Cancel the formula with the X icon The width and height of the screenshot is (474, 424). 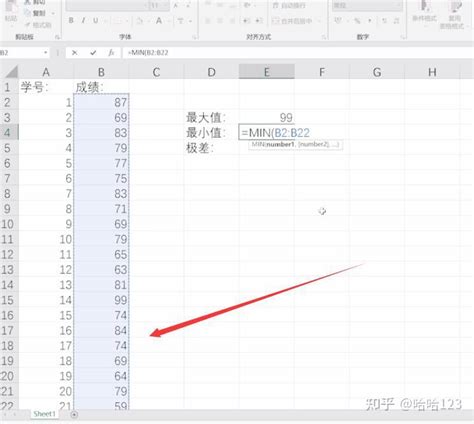pos(74,53)
